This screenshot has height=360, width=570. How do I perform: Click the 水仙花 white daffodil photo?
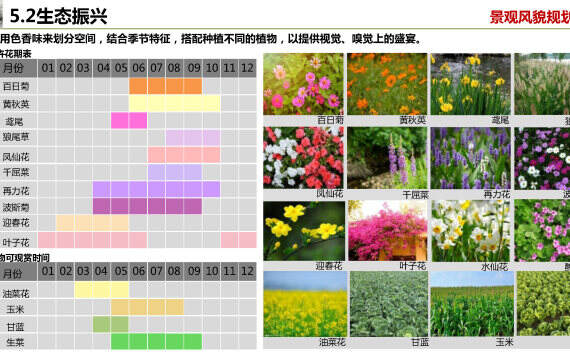471,231
